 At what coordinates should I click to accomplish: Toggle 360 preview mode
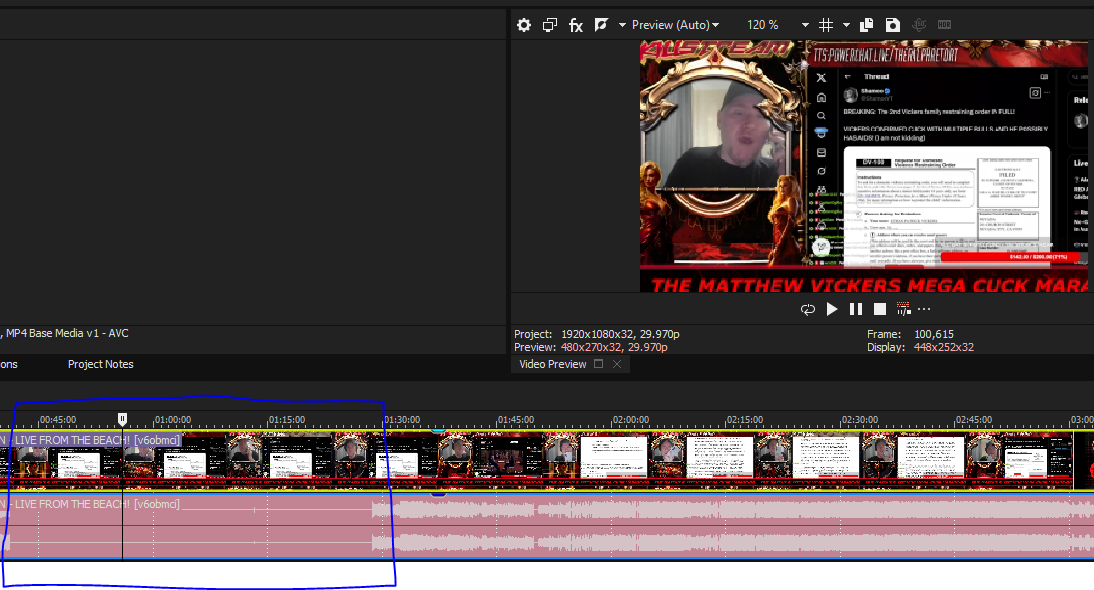pyautogui.click(x=919, y=25)
